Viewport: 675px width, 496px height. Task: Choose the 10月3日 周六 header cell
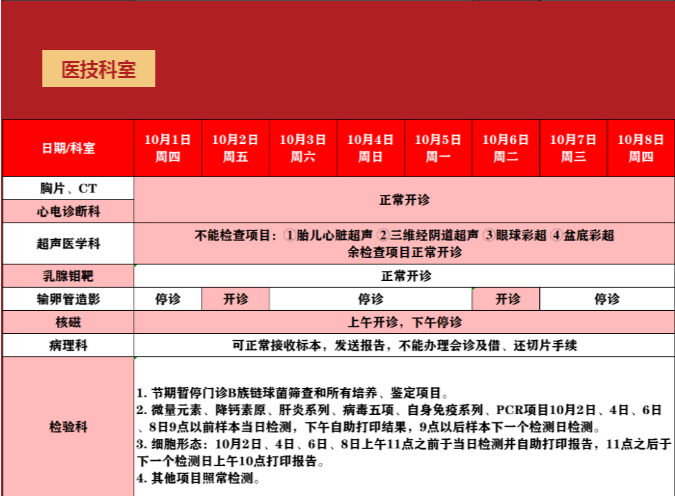(303, 148)
